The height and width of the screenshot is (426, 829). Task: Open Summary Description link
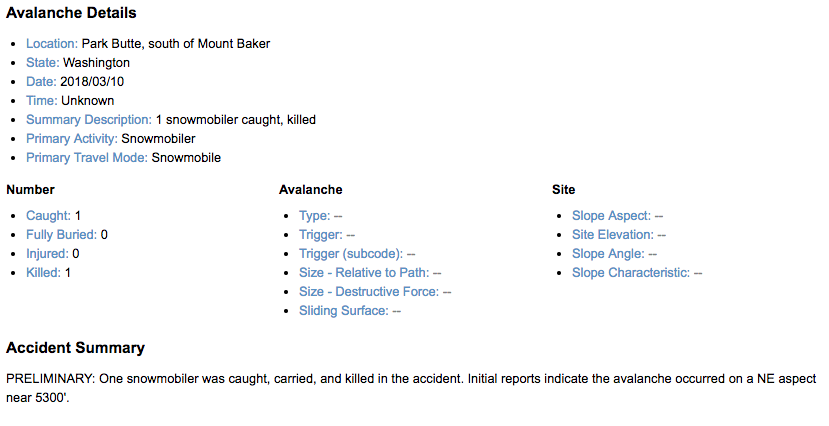pyautogui.click(x=89, y=120)
